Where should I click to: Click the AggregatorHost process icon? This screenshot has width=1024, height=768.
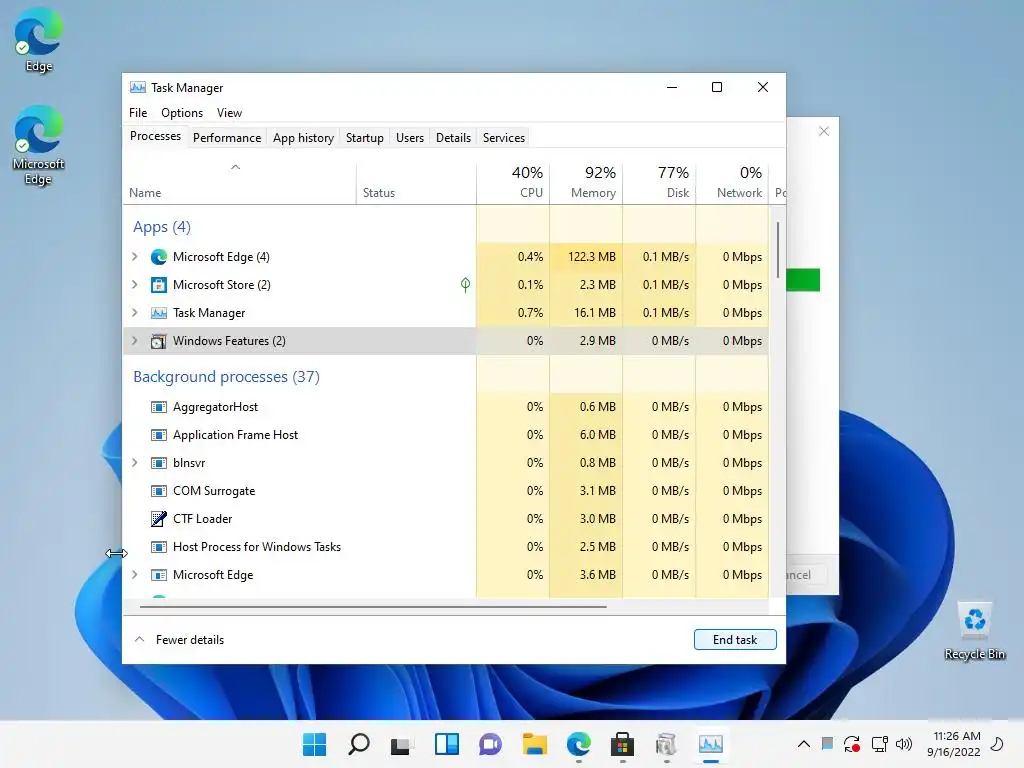point(159,407)
